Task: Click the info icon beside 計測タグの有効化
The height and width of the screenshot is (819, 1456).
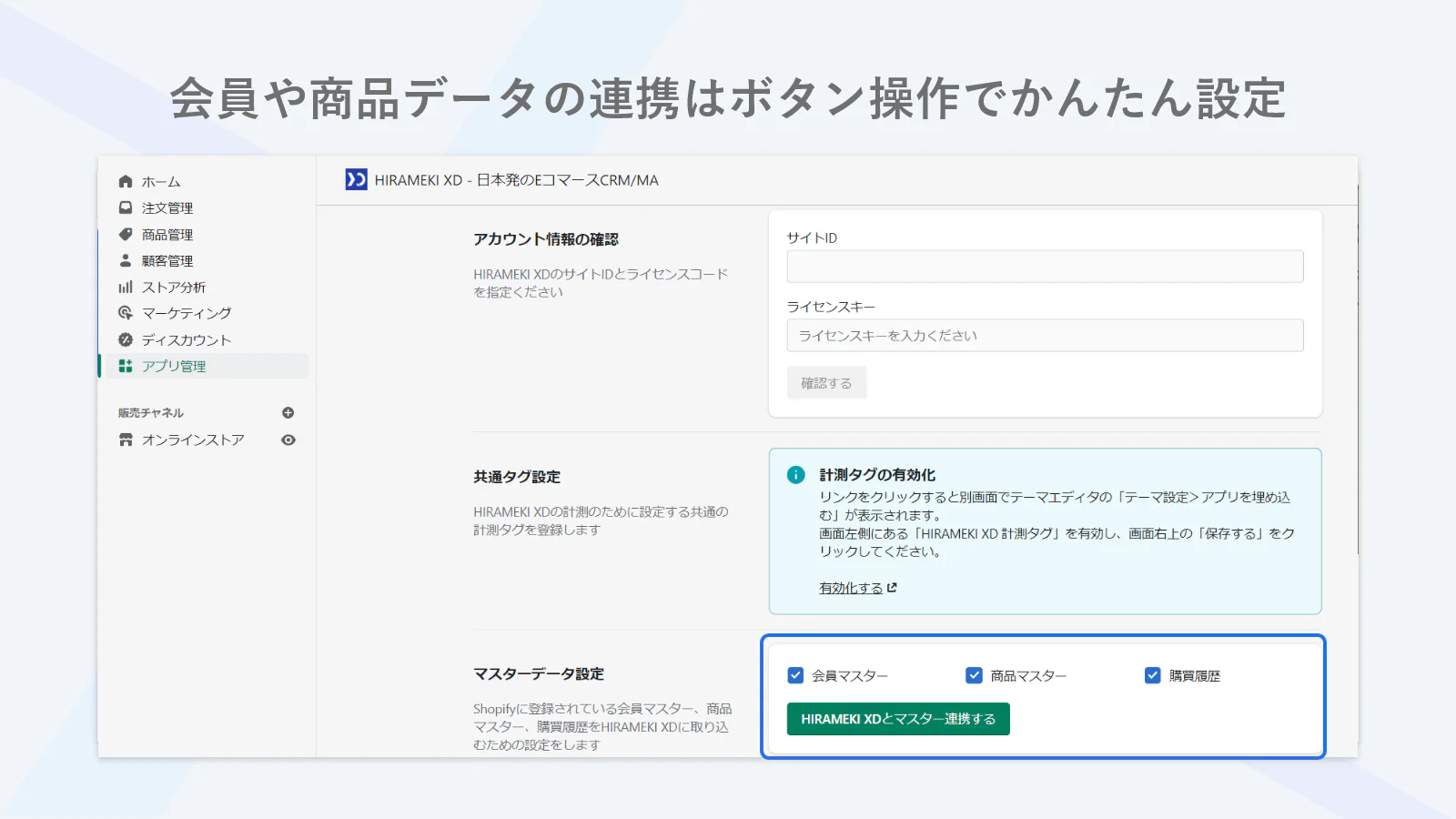Action: 796,475
